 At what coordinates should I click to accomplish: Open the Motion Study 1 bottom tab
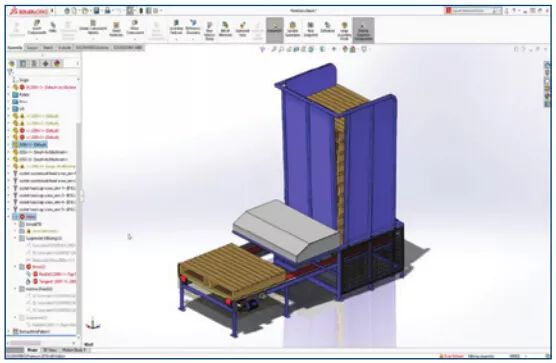pos(74,350)
